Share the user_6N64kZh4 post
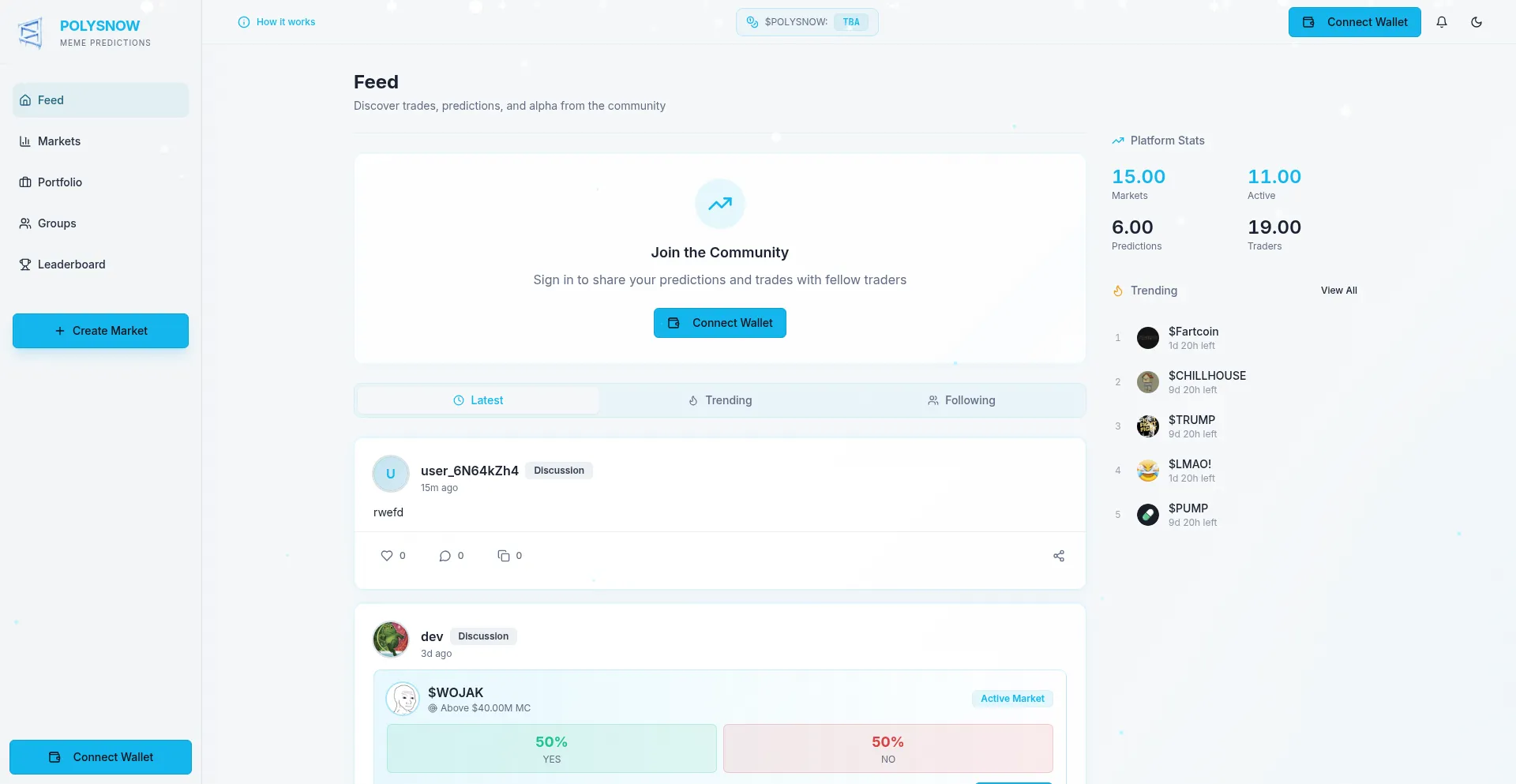Screen dimensions: 1516x784 pyautogui.click(x=1059, y=556)
